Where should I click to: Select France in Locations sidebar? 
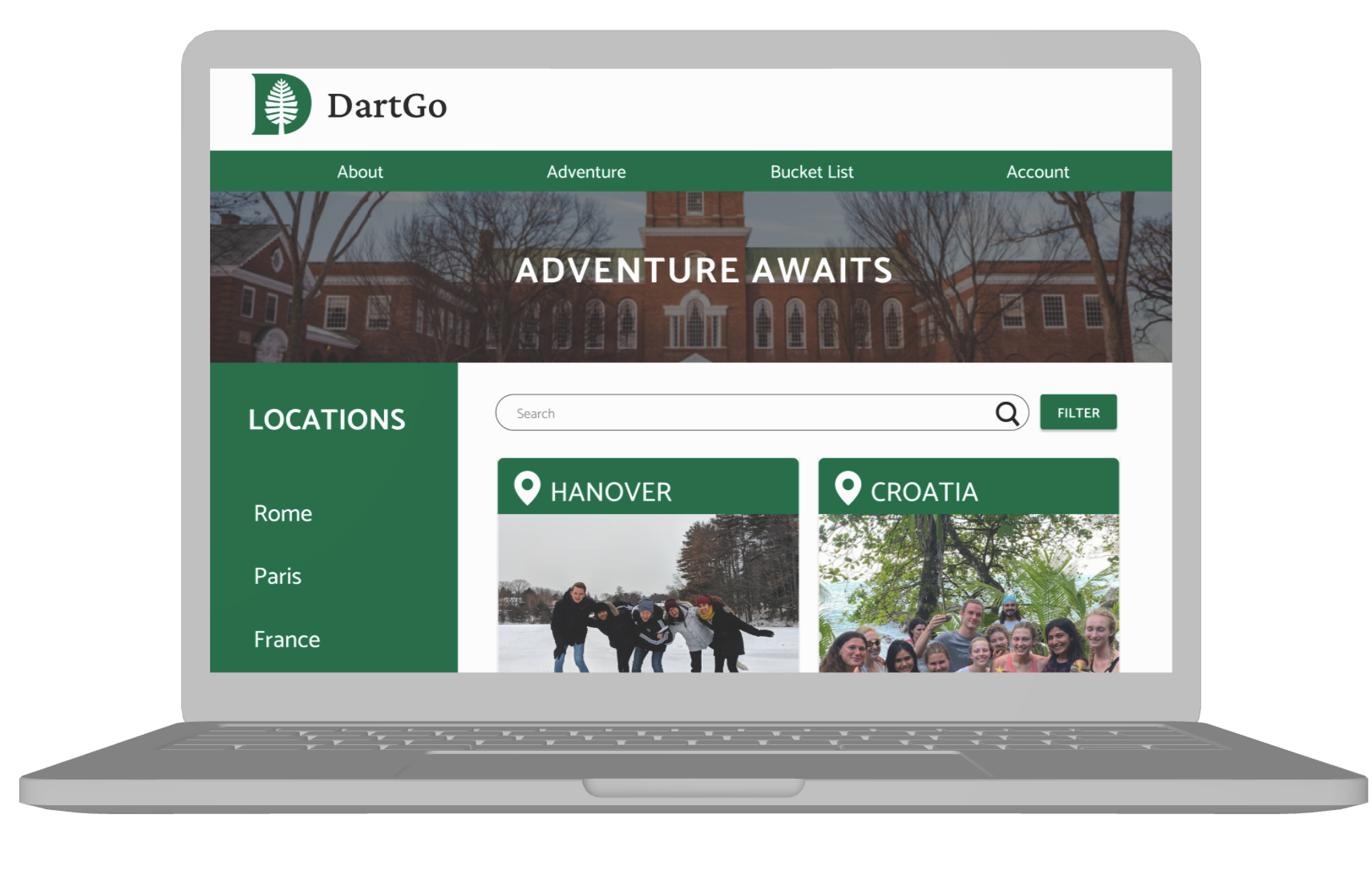[x=287, y=639]
